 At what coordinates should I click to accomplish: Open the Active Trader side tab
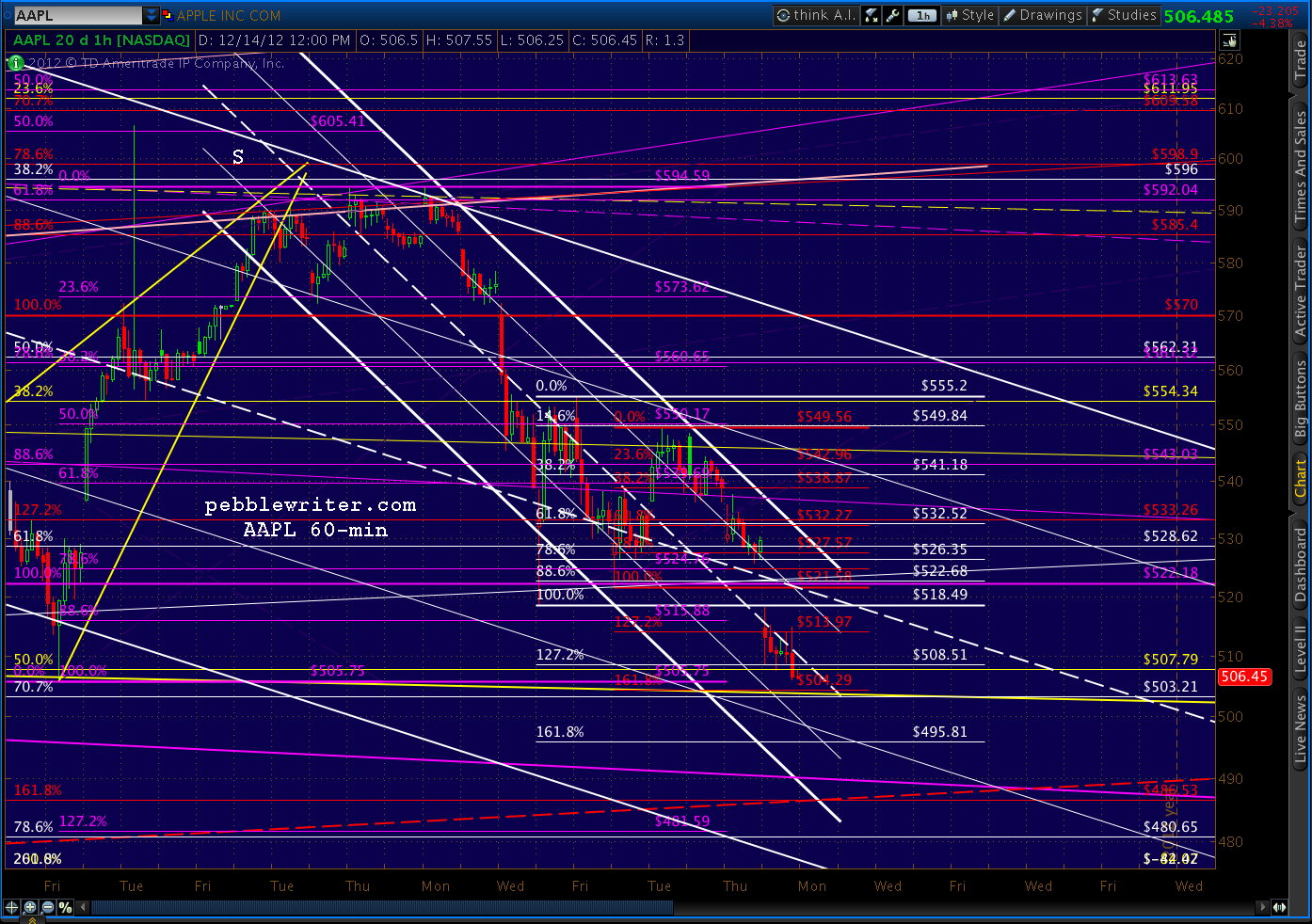(x=1300, y=292)
